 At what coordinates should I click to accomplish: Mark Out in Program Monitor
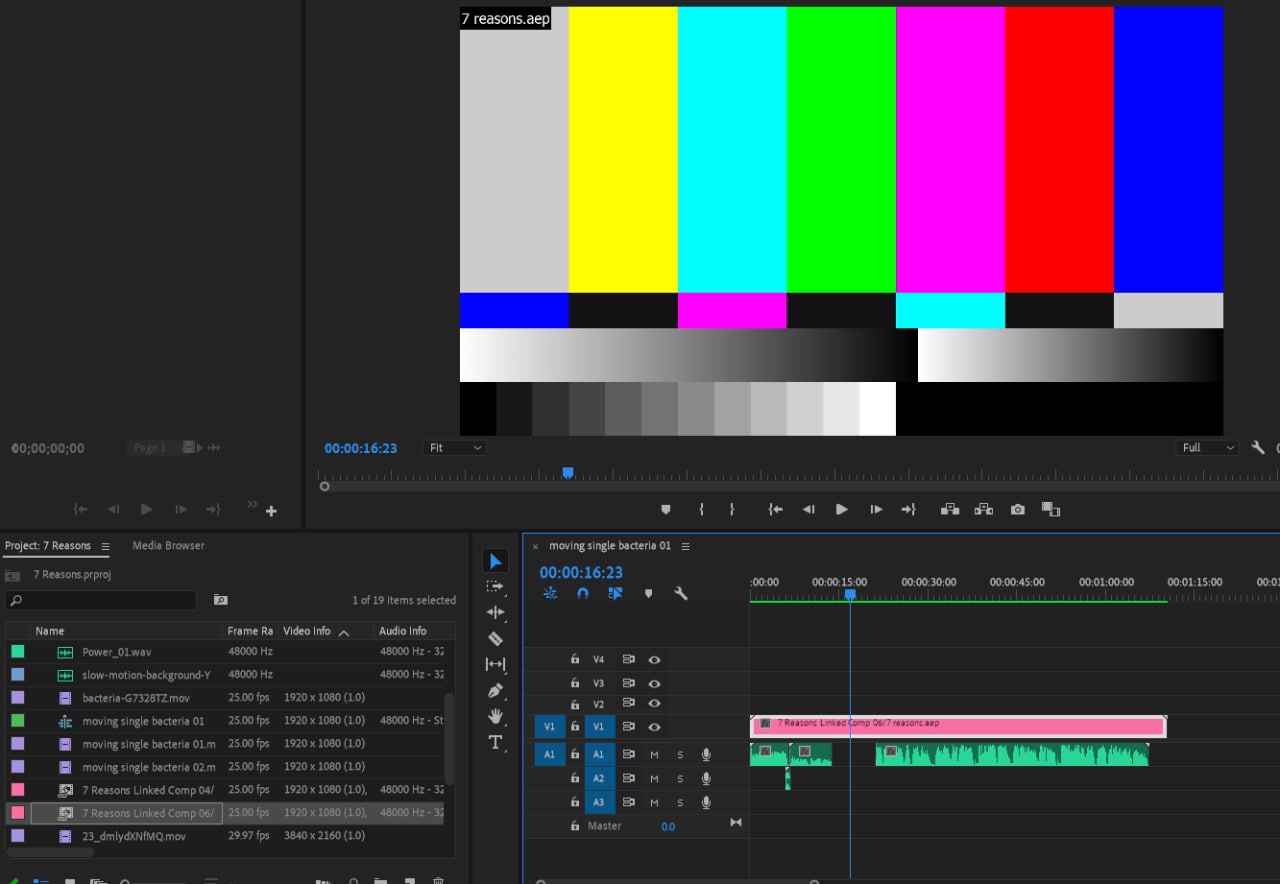(x=732, y=509)
